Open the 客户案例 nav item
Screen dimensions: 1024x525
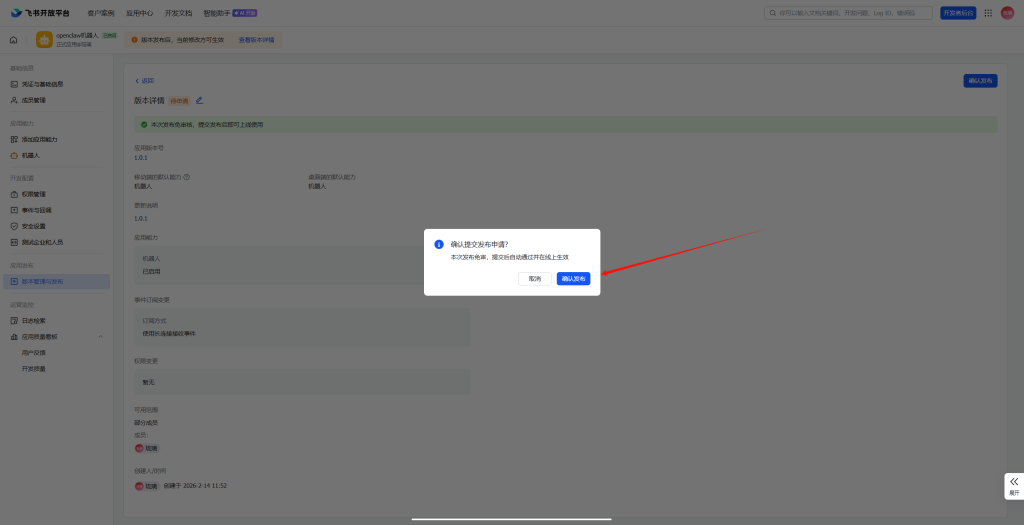coord(101,13)
